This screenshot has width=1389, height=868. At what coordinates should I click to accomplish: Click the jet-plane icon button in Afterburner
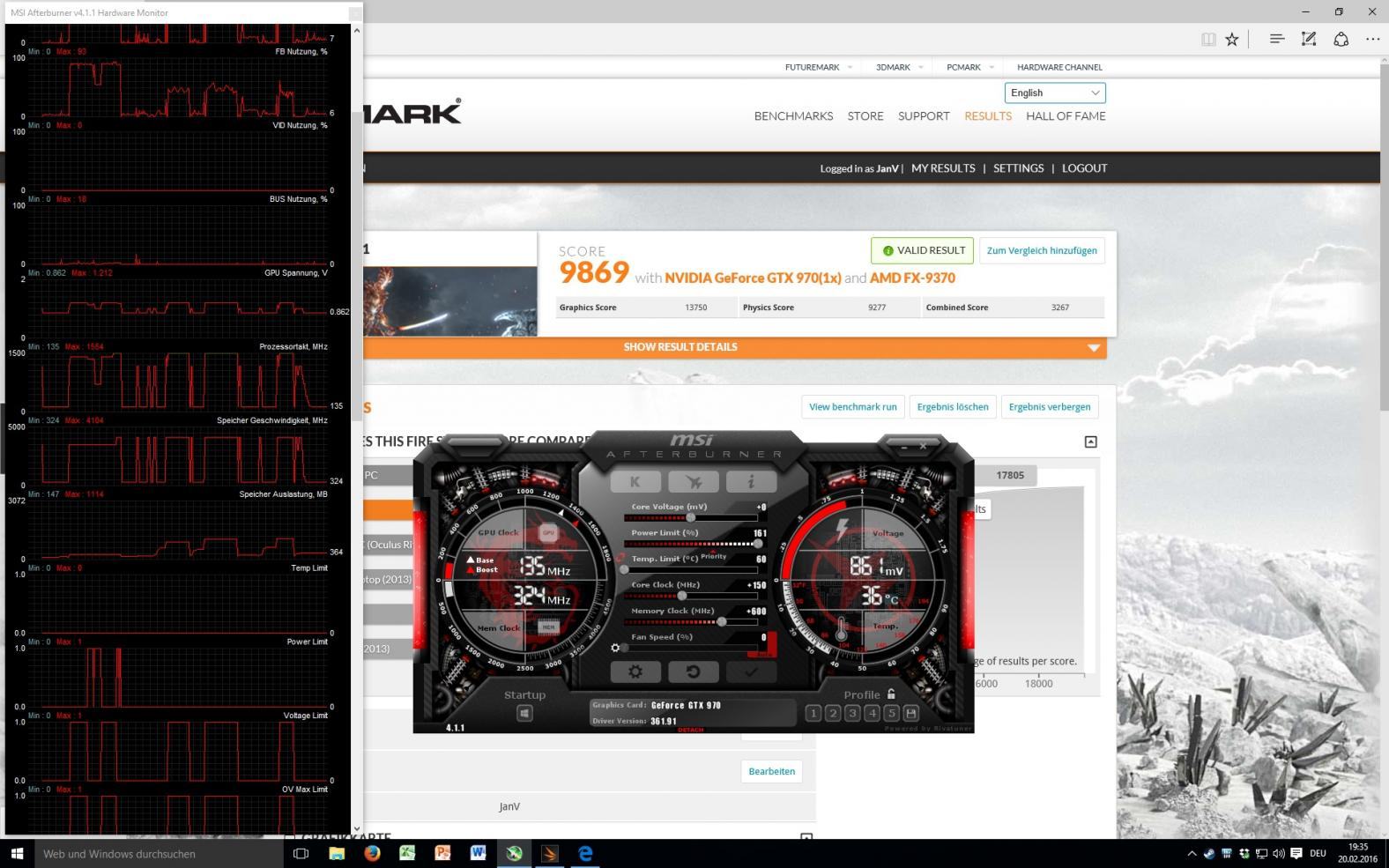pyautogui.click(x=694, y=481)
